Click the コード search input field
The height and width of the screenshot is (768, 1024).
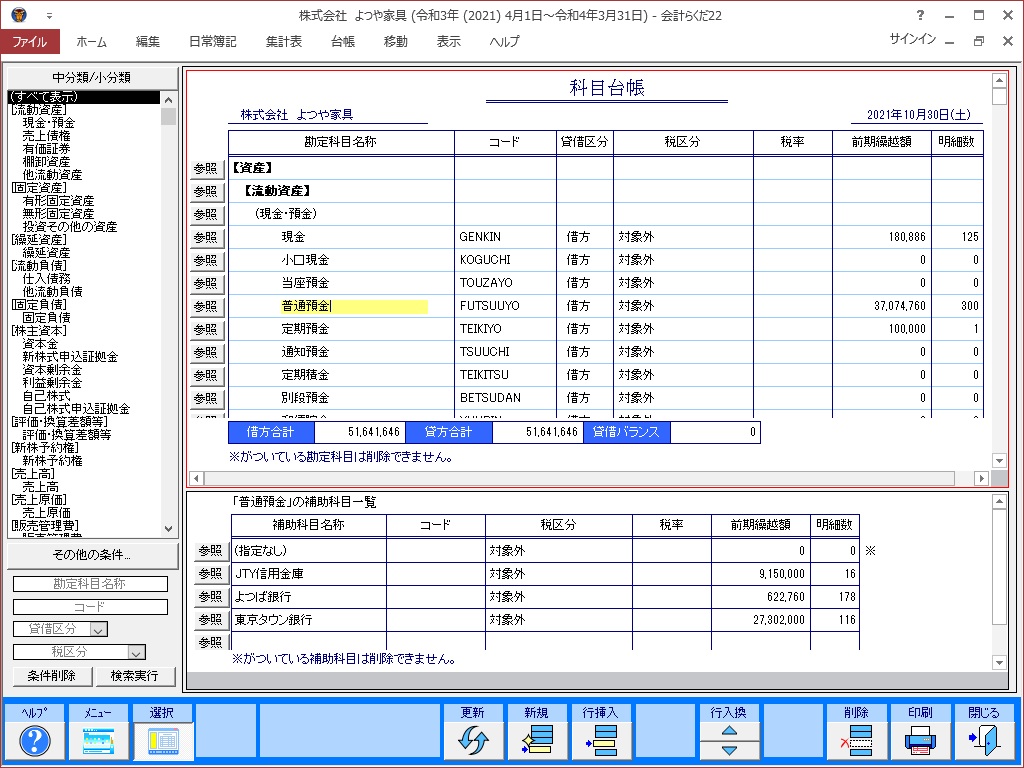click(x=90, y=607)
